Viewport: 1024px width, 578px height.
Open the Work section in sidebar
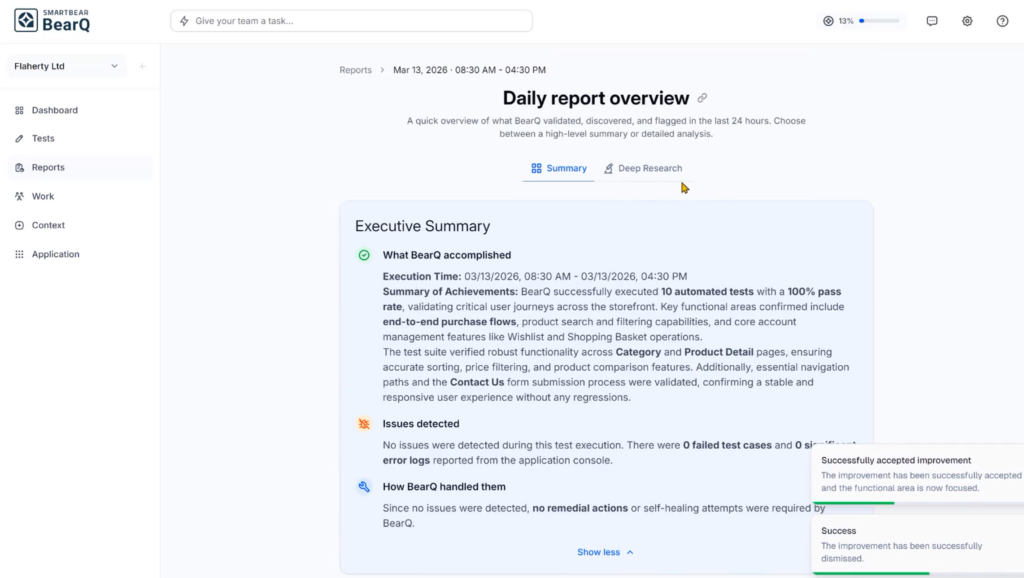tap(43, 197)
